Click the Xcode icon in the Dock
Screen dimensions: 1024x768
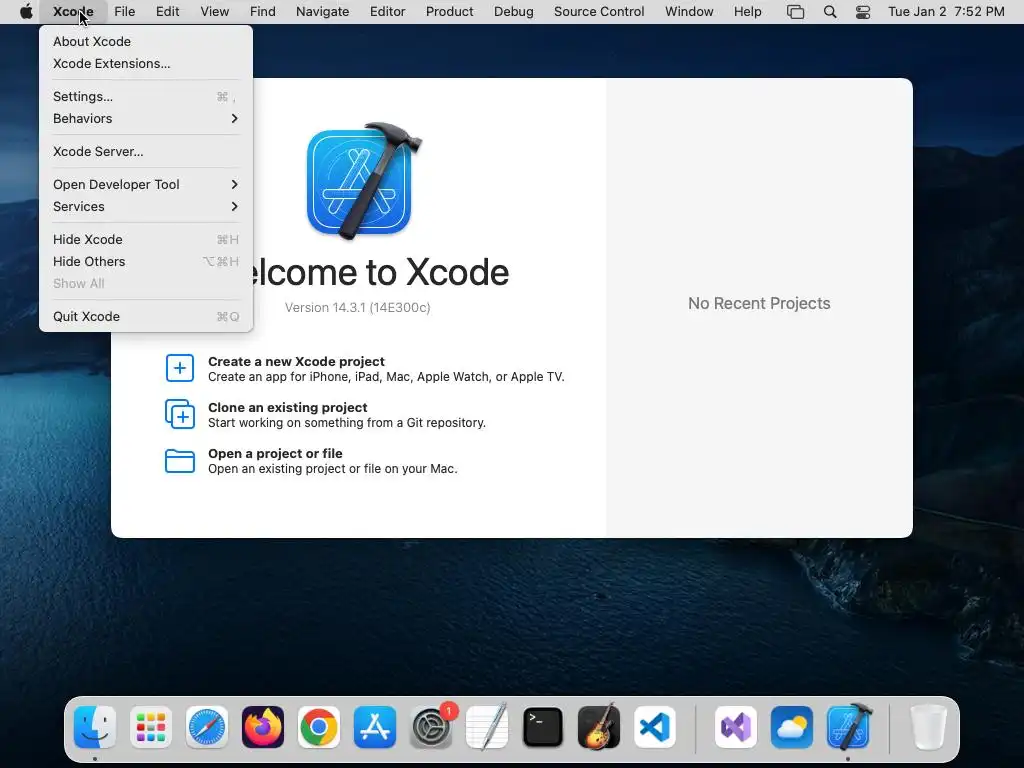(x=848, y=727)
